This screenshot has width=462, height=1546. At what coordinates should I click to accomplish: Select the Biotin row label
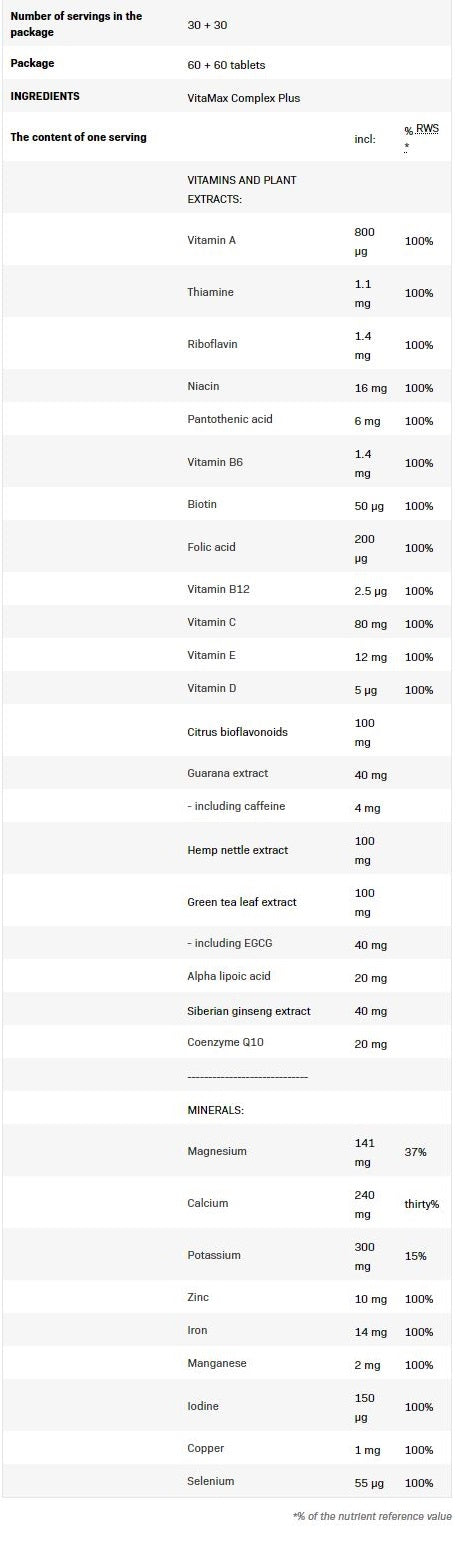(x=202, y=504)
